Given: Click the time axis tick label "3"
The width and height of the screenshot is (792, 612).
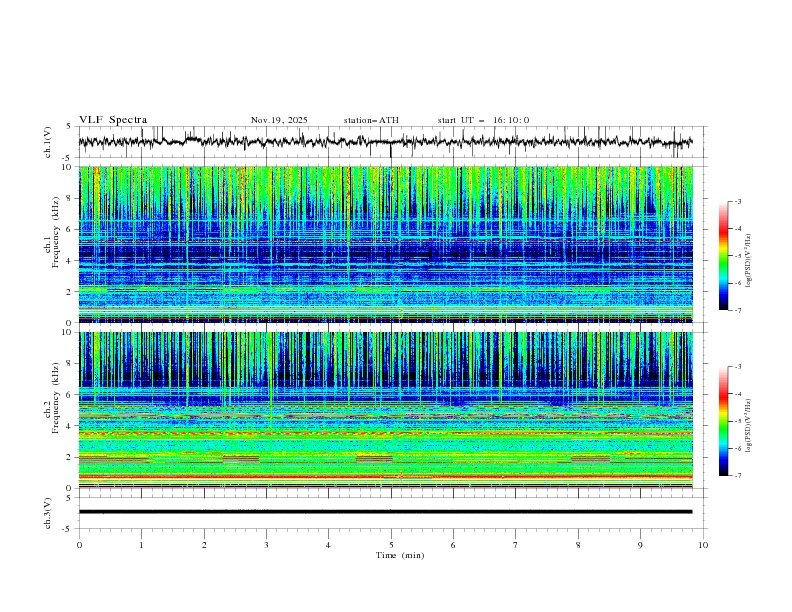Looking at the screenshot, I should point(266,545).
